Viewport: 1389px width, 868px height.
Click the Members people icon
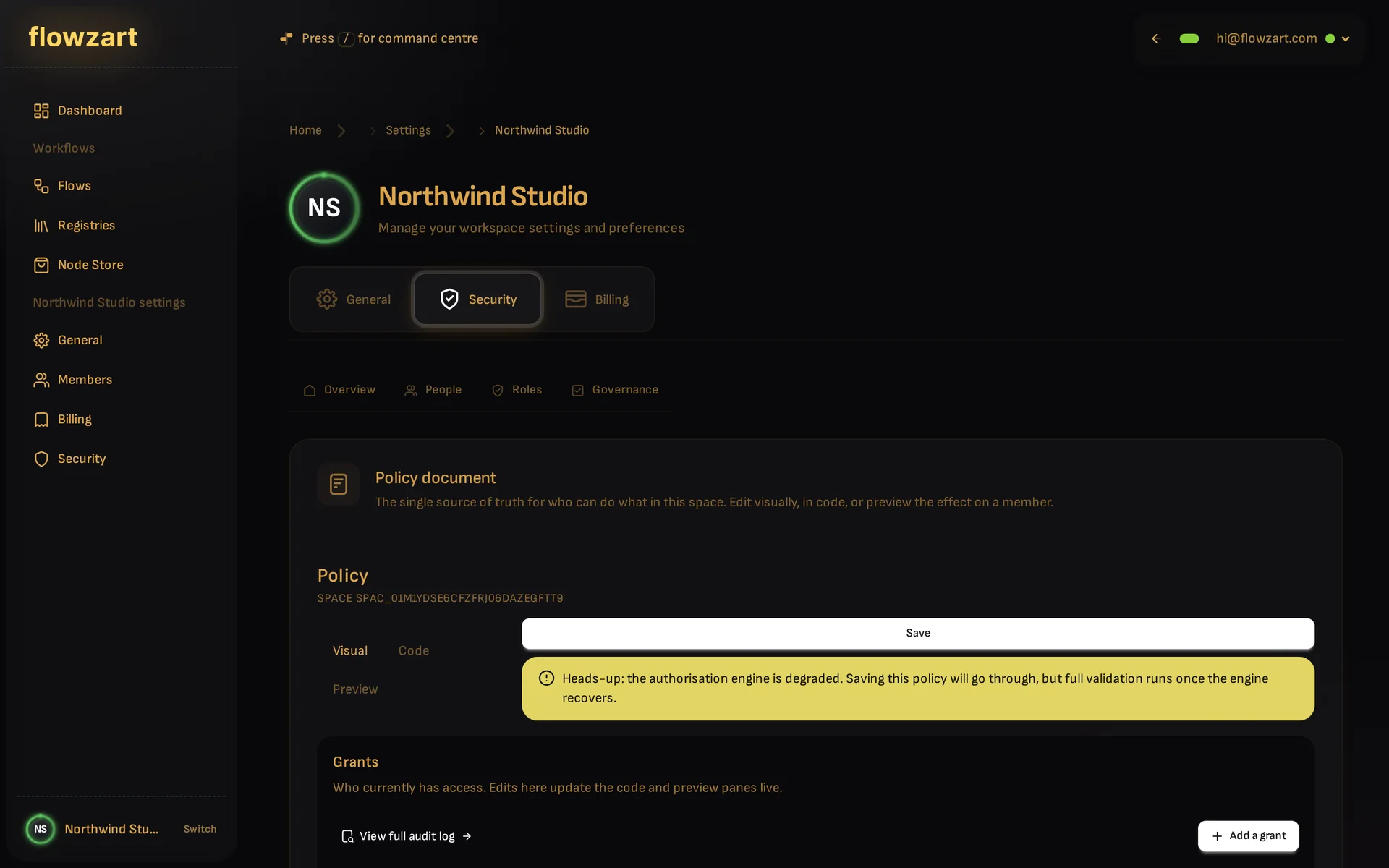pos(41,380)
